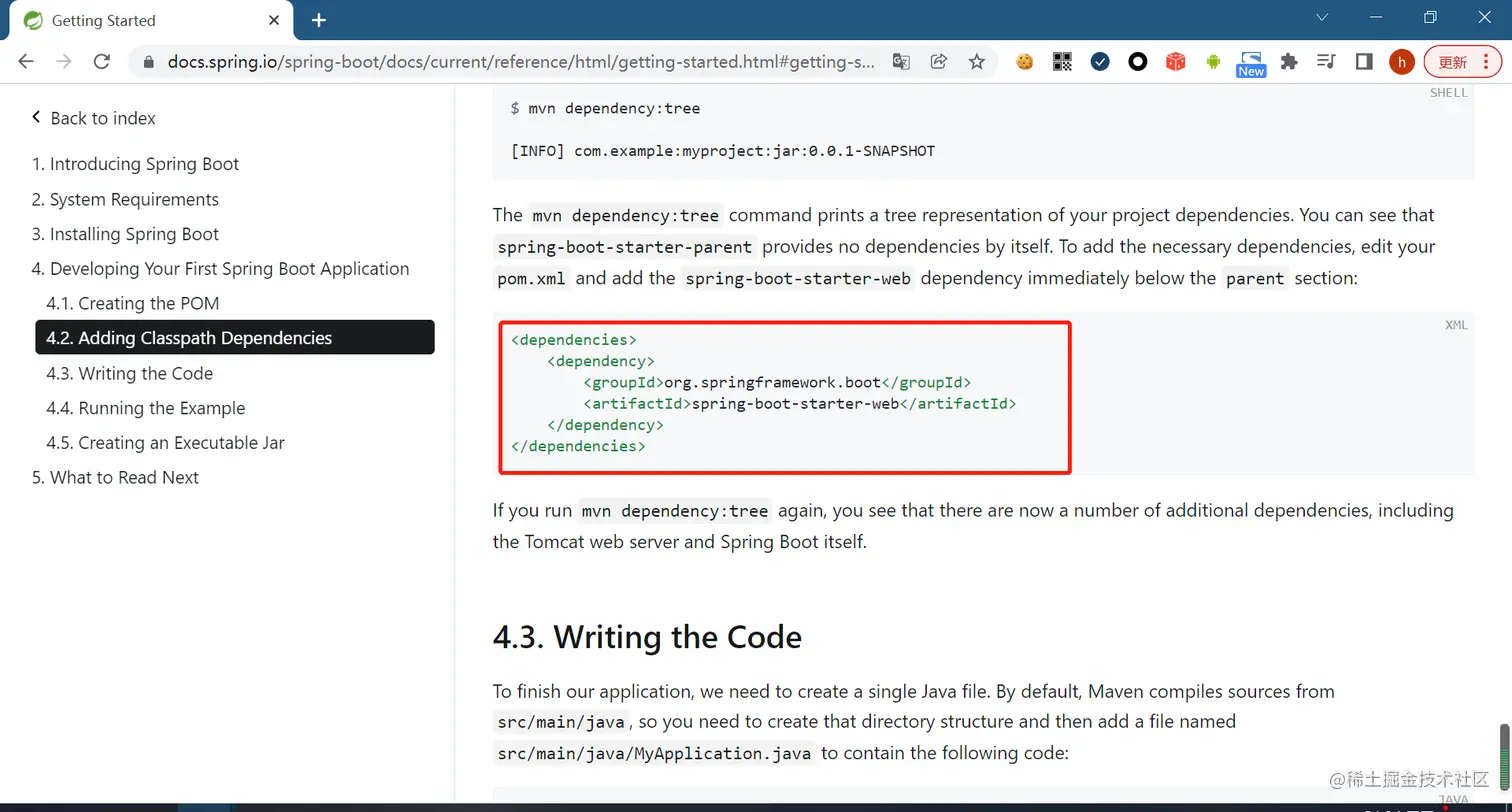This screenshot has width=1512, height=812.
Task: Open section 5. What to Read Next
Action: click(115, 478)
